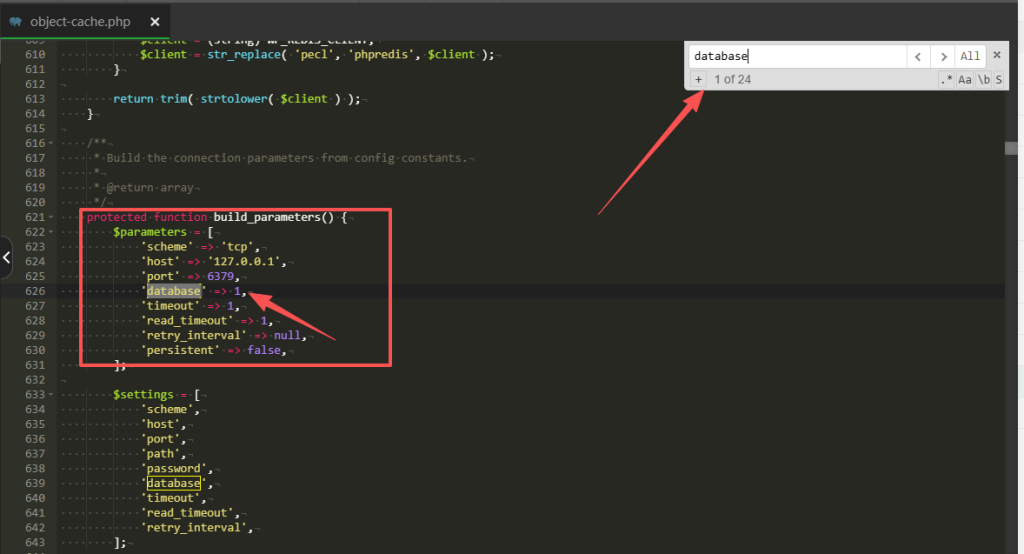Select All search matches
Screen dimensions: 1024x554
pyautogui.click(x=970, y=57)
